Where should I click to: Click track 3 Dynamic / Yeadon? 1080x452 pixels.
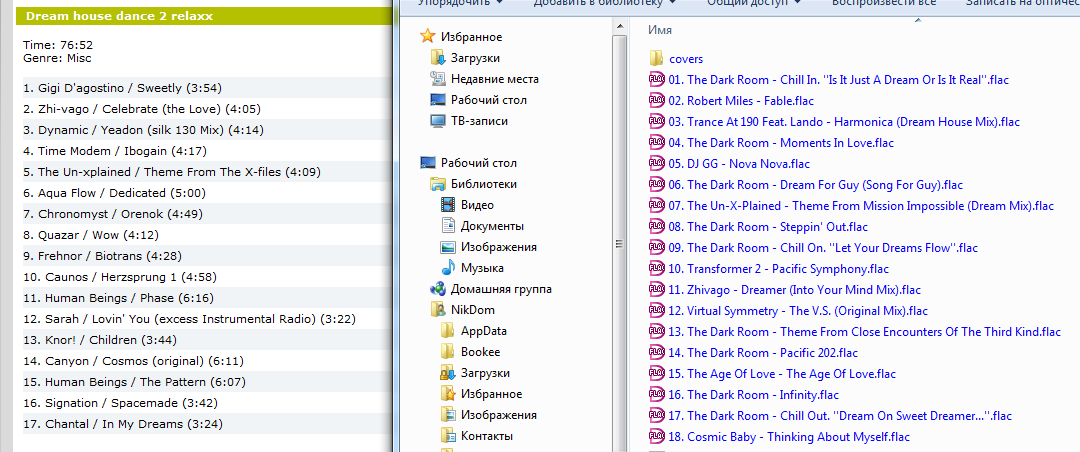(143, 130)
